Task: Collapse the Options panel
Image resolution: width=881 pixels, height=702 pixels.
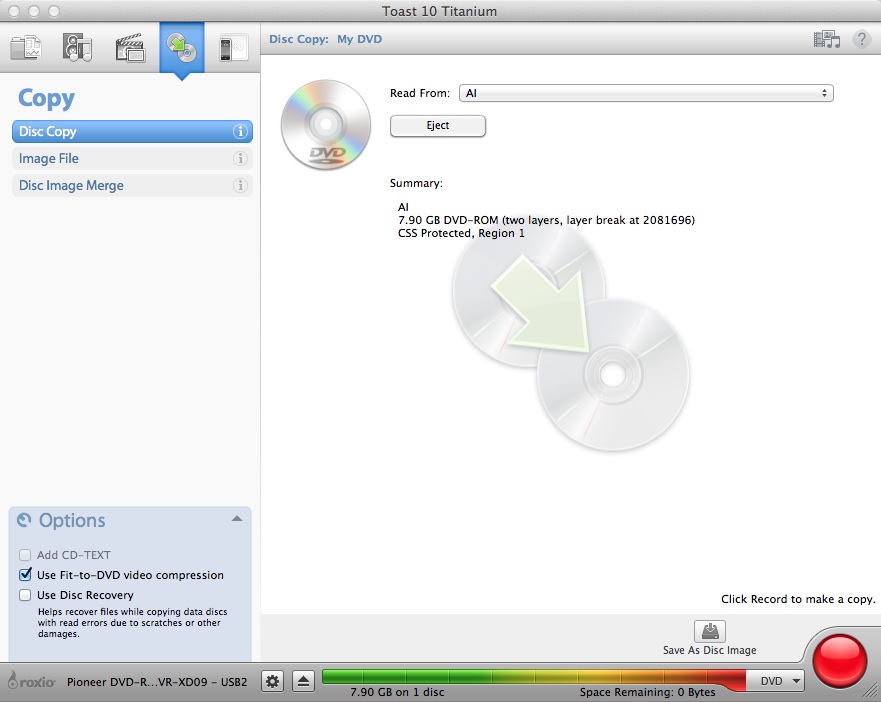Action: click(x=237, y=519)
